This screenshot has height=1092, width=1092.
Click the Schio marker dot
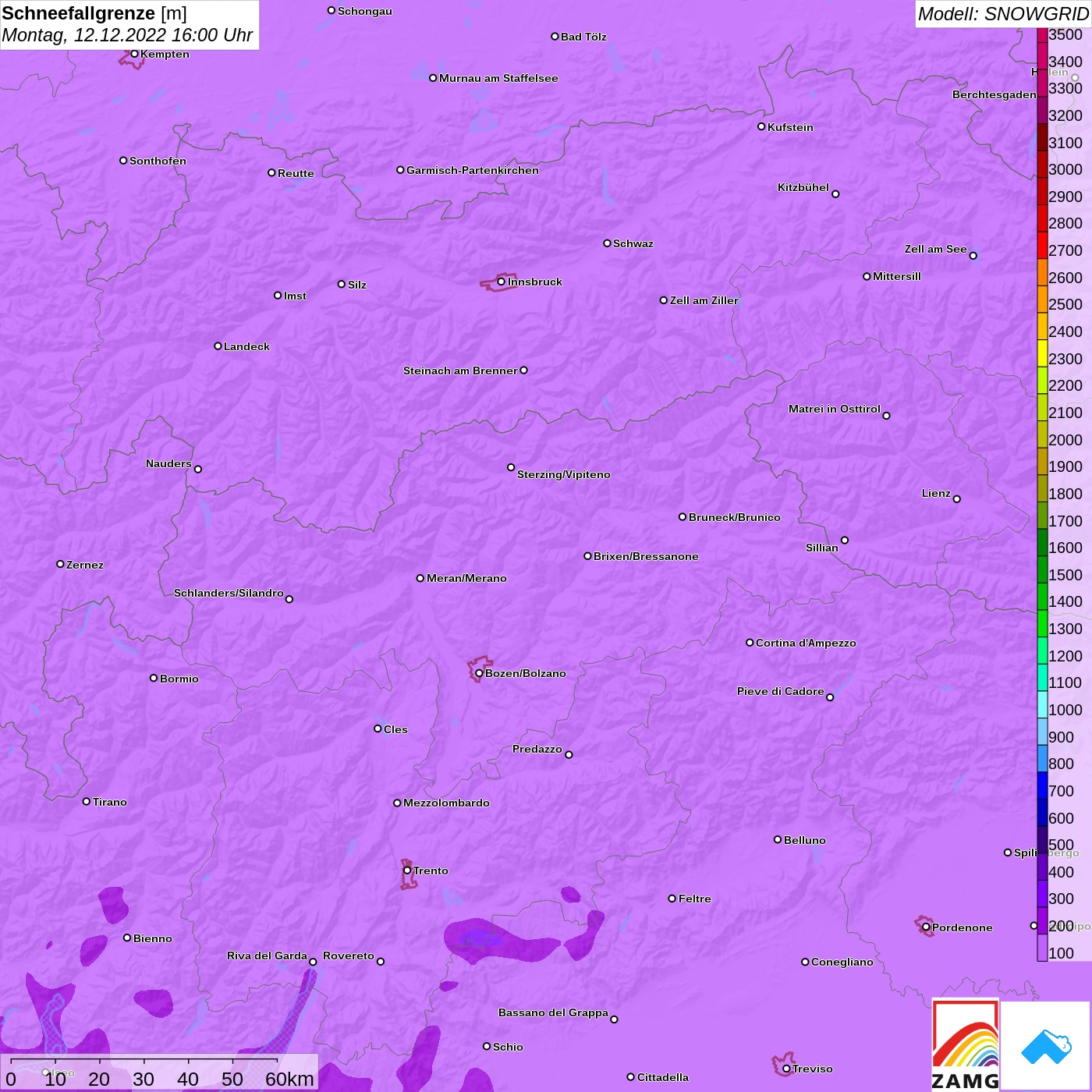pyautogui.click(x=487, y=1046)
